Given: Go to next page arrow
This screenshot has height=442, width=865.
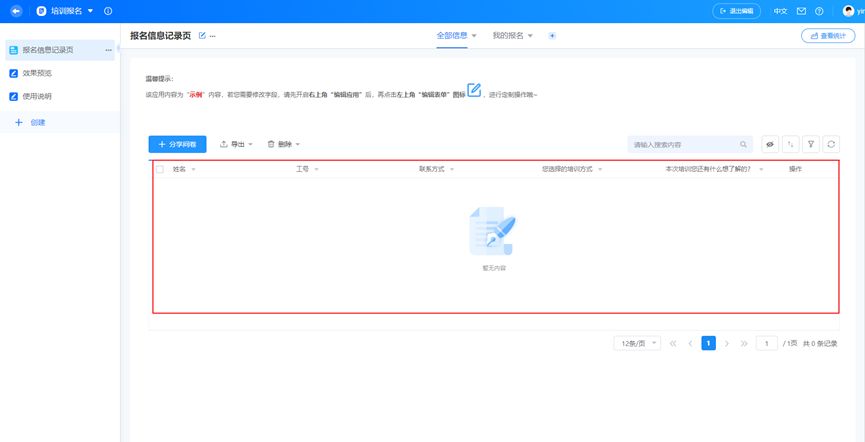Looking at the screenshot, I should 727,343.
